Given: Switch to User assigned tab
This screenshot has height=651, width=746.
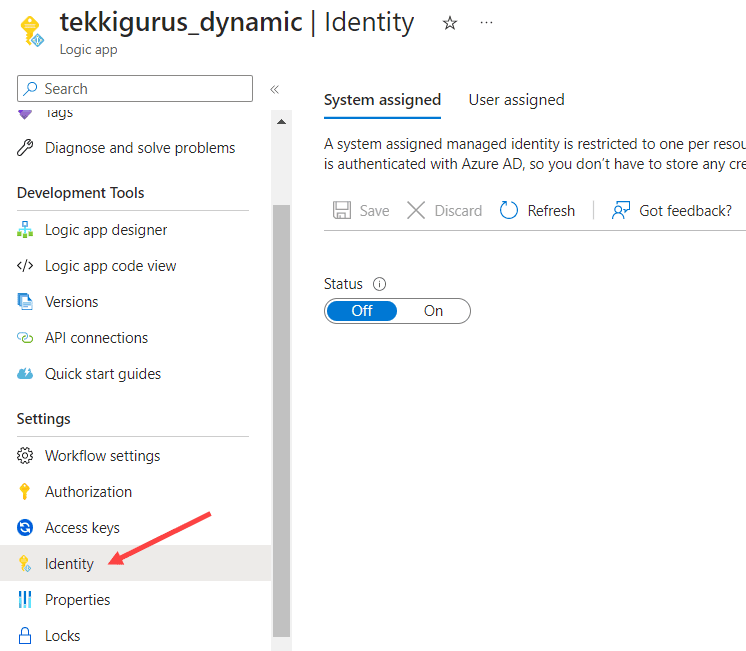Looking at the screenshot, I should click(x=516, y=100).
